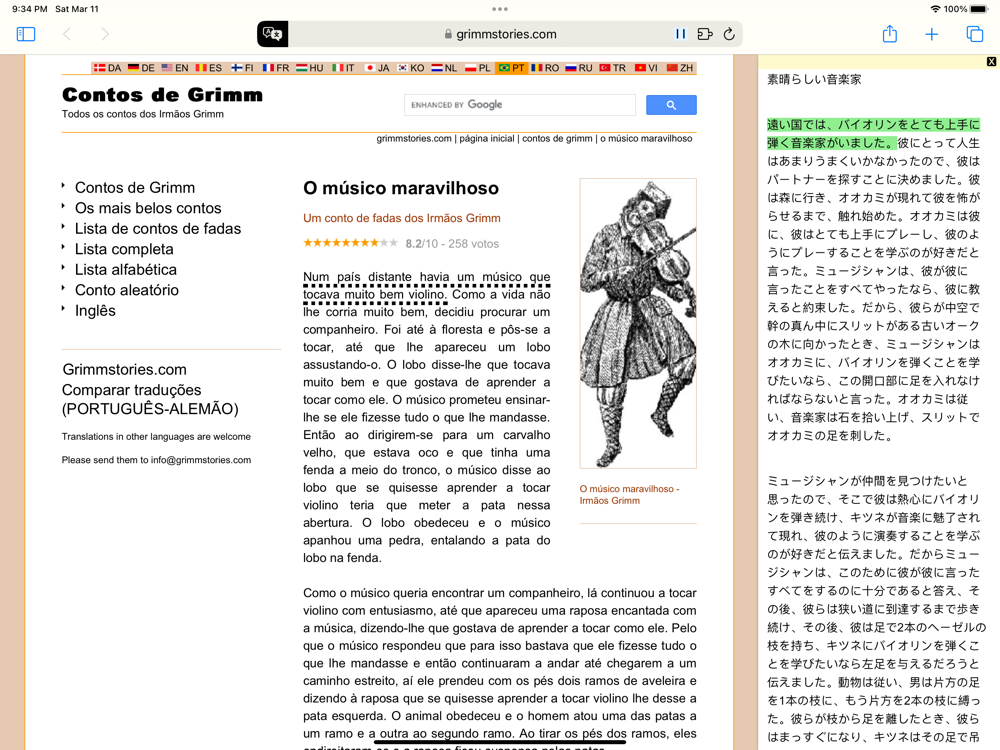Click the O músico maravilhoso heading

401,188
